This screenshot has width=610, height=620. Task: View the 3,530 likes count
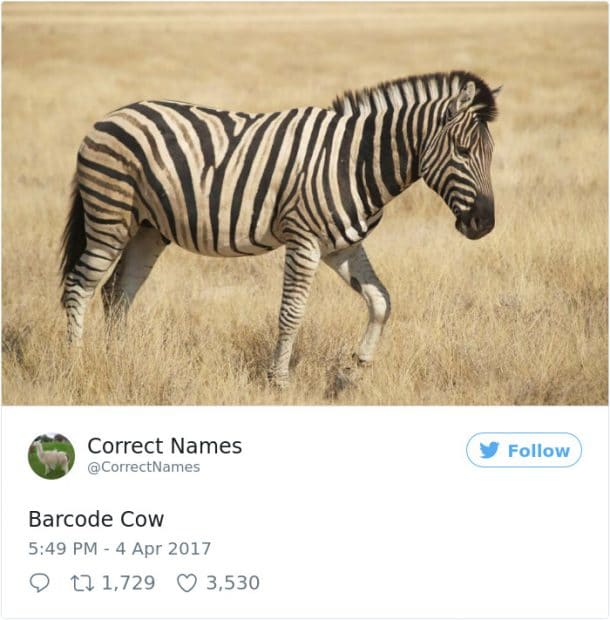tap(233, 583)
